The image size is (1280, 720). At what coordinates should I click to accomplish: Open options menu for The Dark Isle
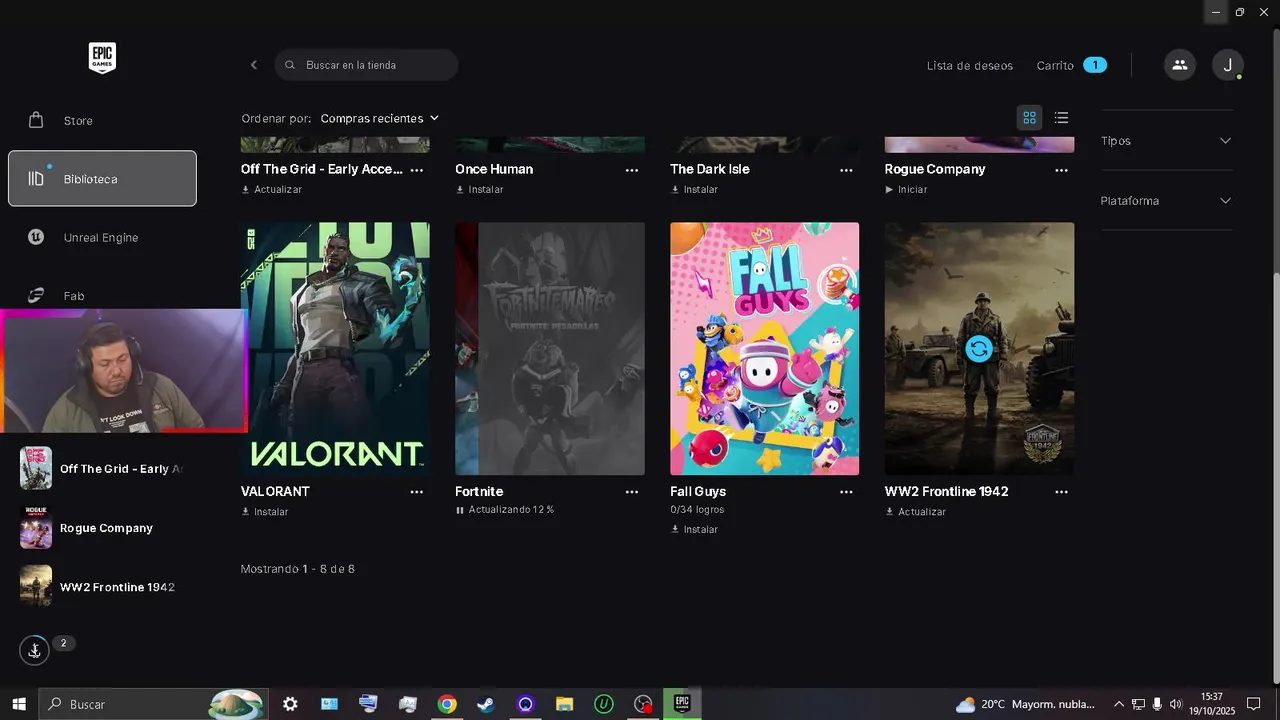coord(847,170)
